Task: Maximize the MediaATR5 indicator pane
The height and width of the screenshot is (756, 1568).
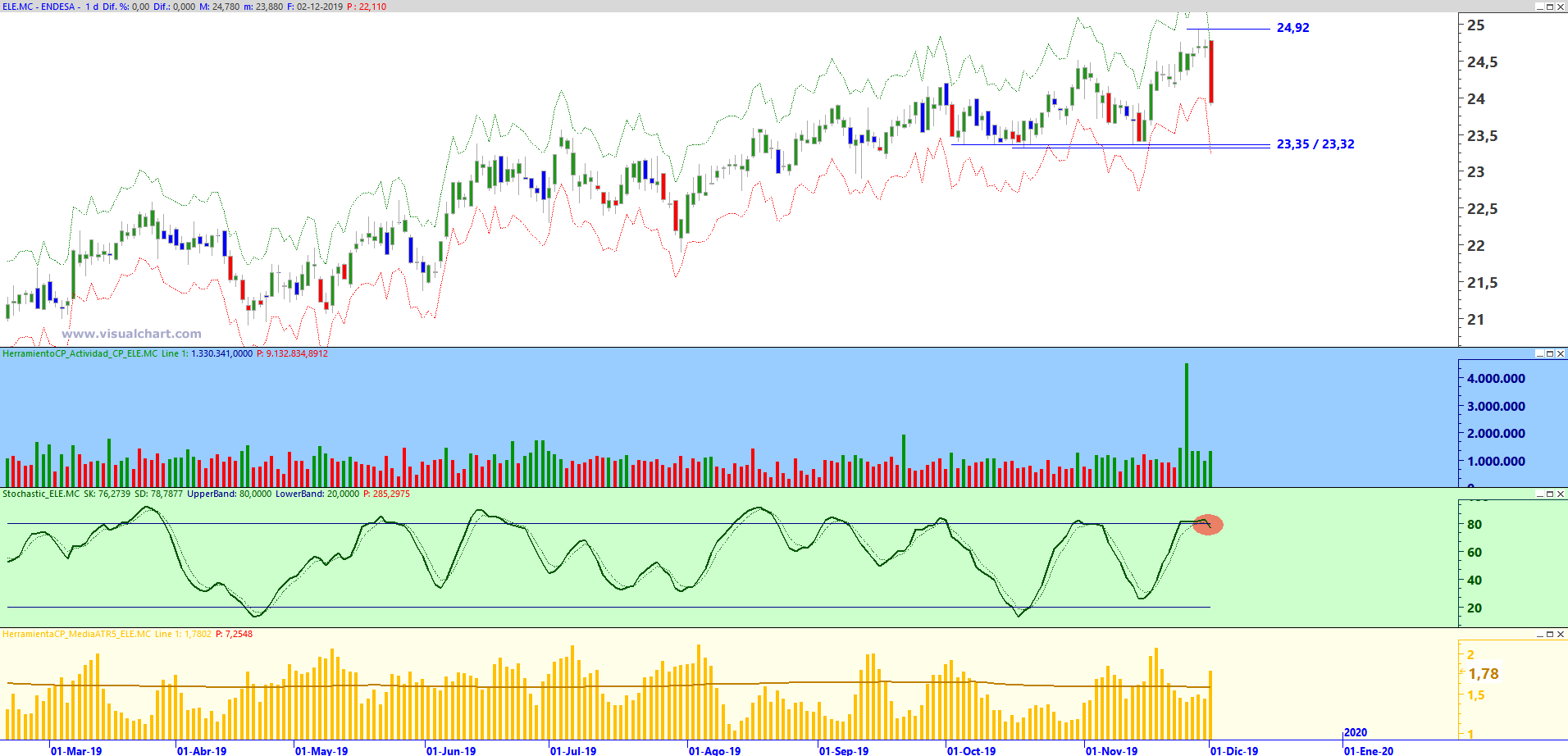Action: [1550, 634]
